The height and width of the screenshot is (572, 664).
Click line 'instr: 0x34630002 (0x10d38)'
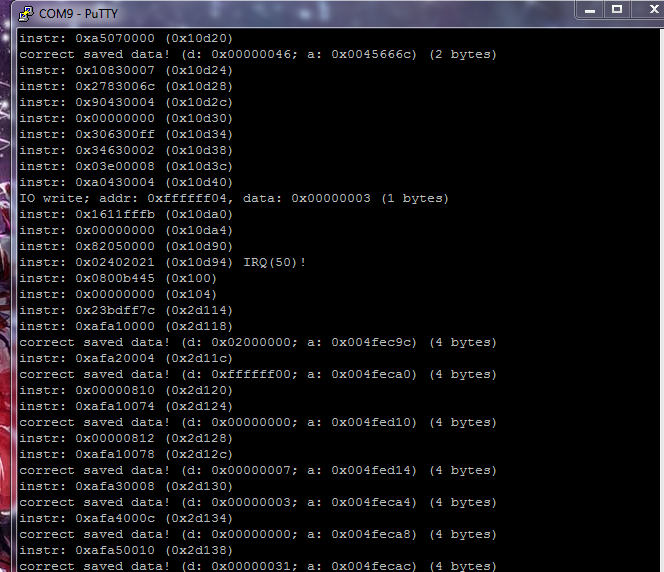[126, 150]
